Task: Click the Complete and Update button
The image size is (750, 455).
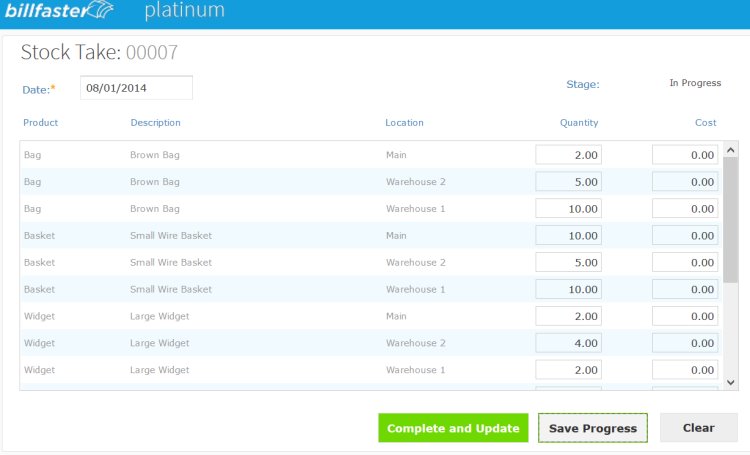Action: [x=452, y=428]
